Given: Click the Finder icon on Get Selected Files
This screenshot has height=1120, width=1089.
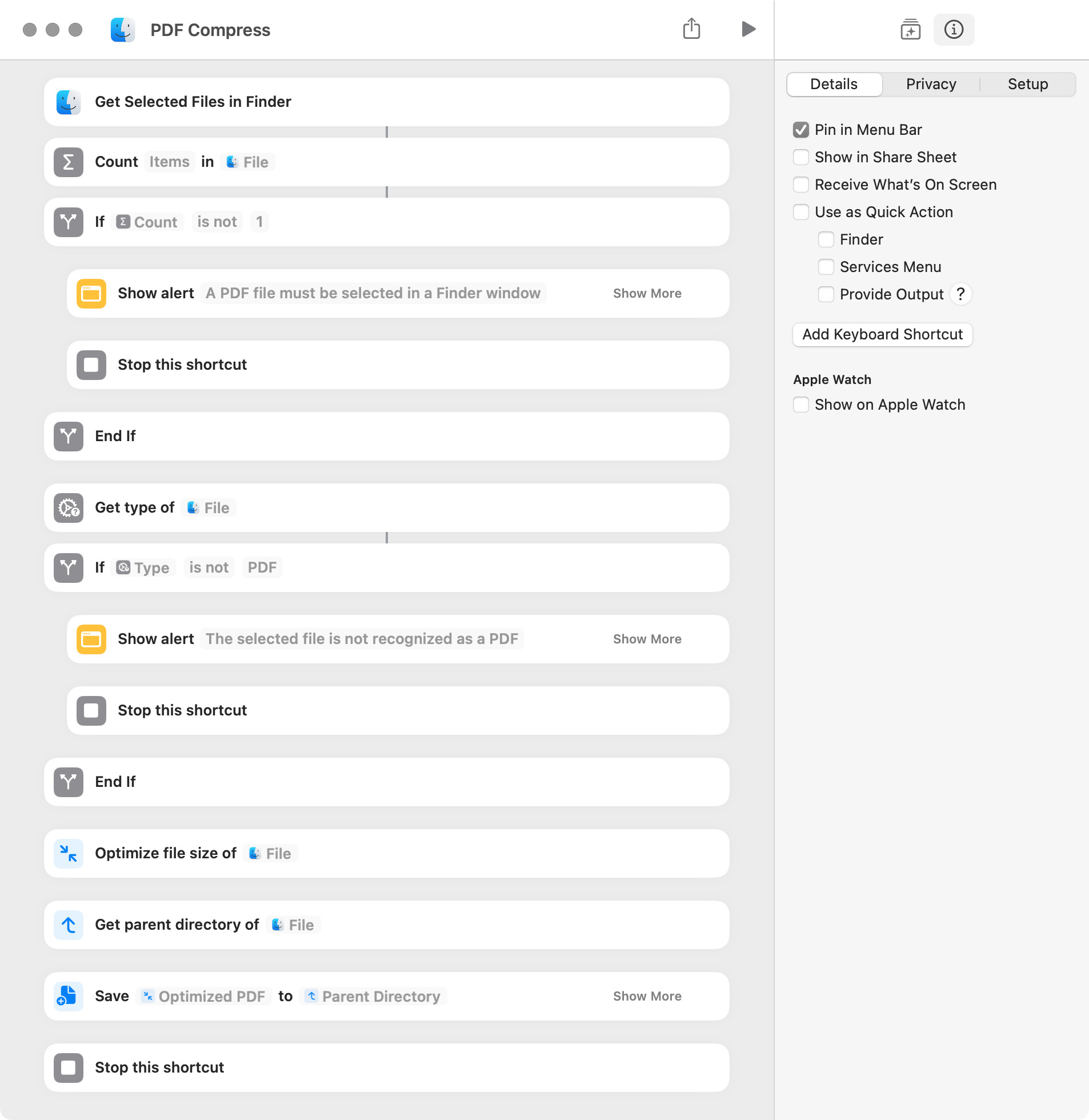Looking at the screenshot, I should tap(69, 102).
